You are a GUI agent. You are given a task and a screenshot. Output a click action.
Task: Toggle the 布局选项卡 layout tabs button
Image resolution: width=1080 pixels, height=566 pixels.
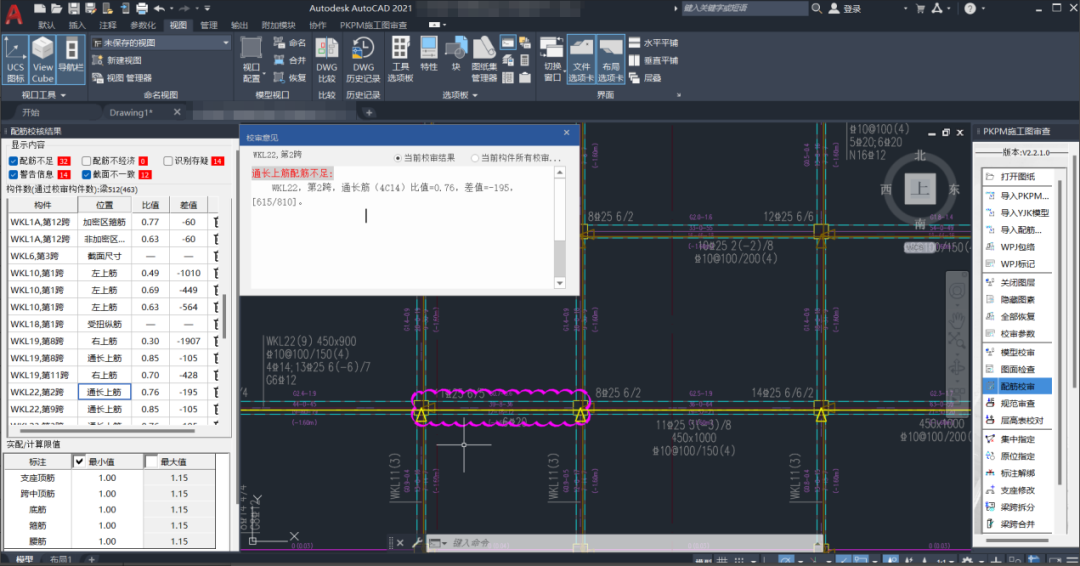point(611,60)
